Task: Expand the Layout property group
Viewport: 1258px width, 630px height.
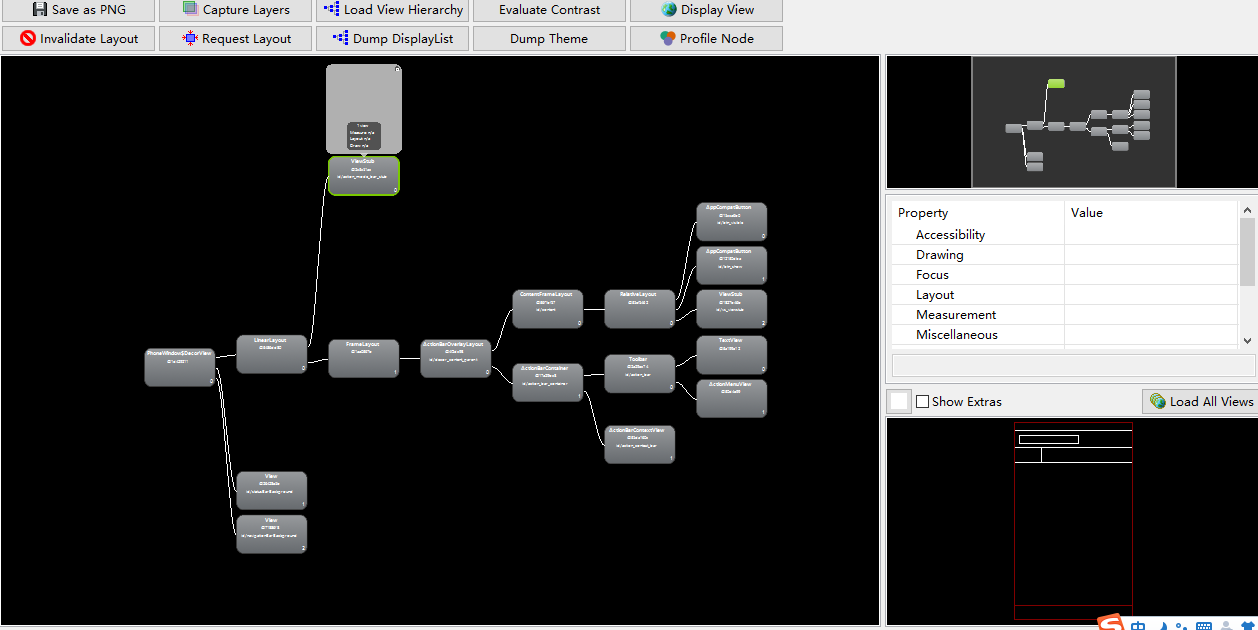Action: coord(935,295)
